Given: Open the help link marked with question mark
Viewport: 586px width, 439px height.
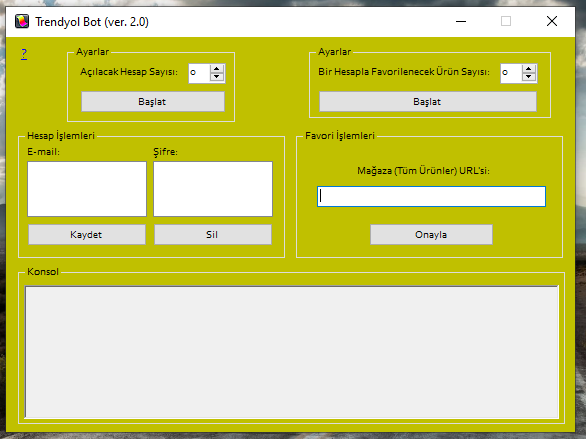Looking at the screenshot, I should pyautogui.click(x=24, y=54).
